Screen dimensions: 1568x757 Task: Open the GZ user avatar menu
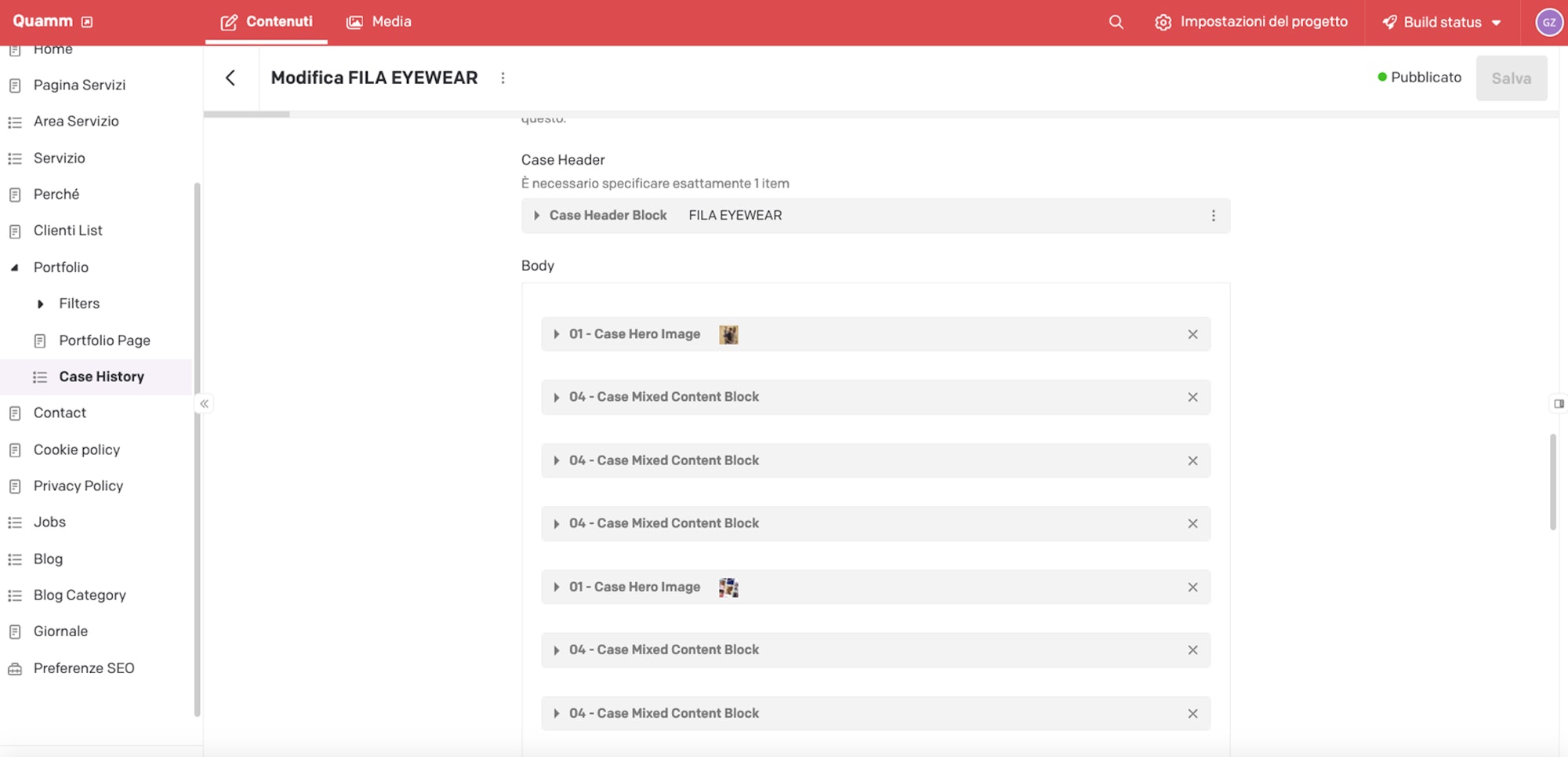point(1548,22)
